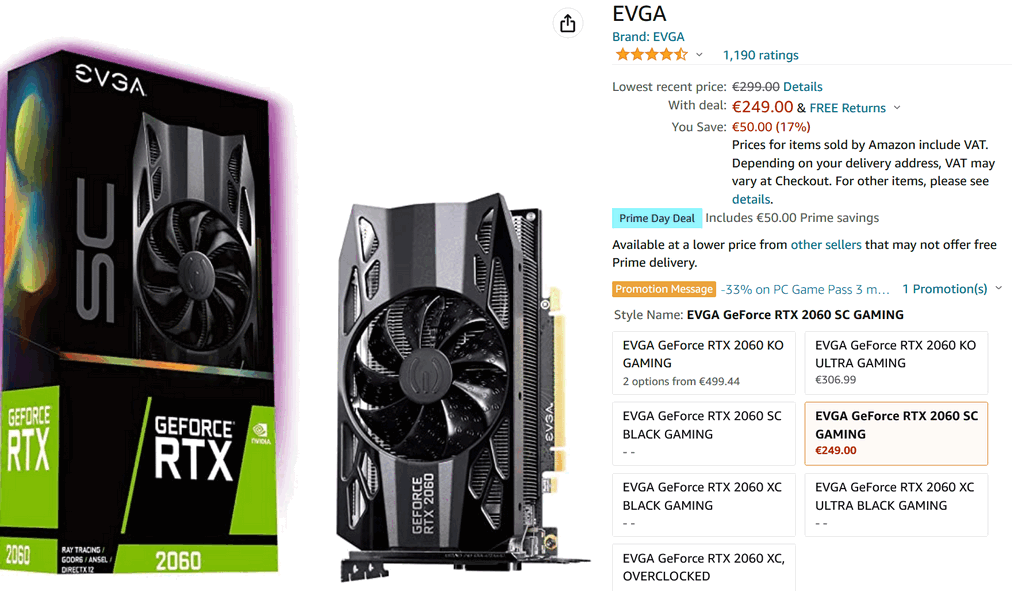The height and width of the screenshot is (591, 1024).
Task: Open the VAT details link
Action: coord(750,199)
